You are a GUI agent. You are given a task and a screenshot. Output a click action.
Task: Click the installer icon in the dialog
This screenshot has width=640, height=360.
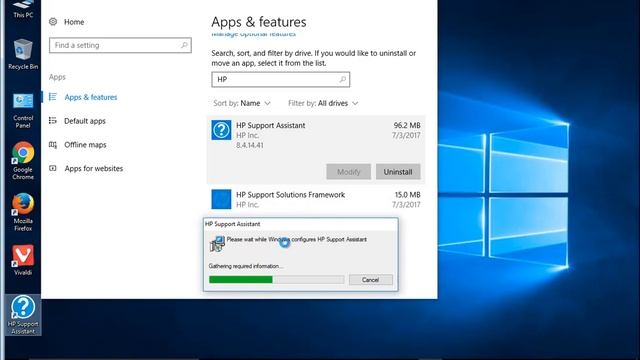(x=217, y=244)
